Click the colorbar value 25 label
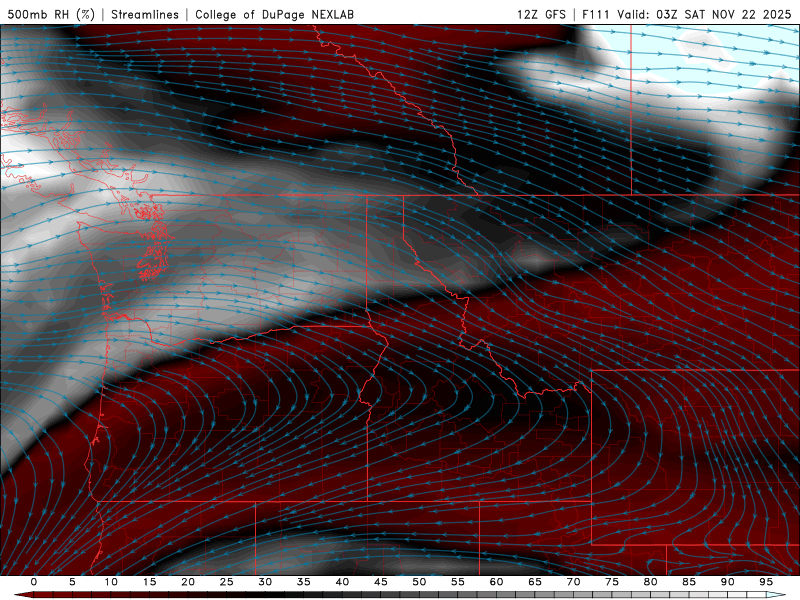Screen dimensions: 800x600 tap(227, 582)
